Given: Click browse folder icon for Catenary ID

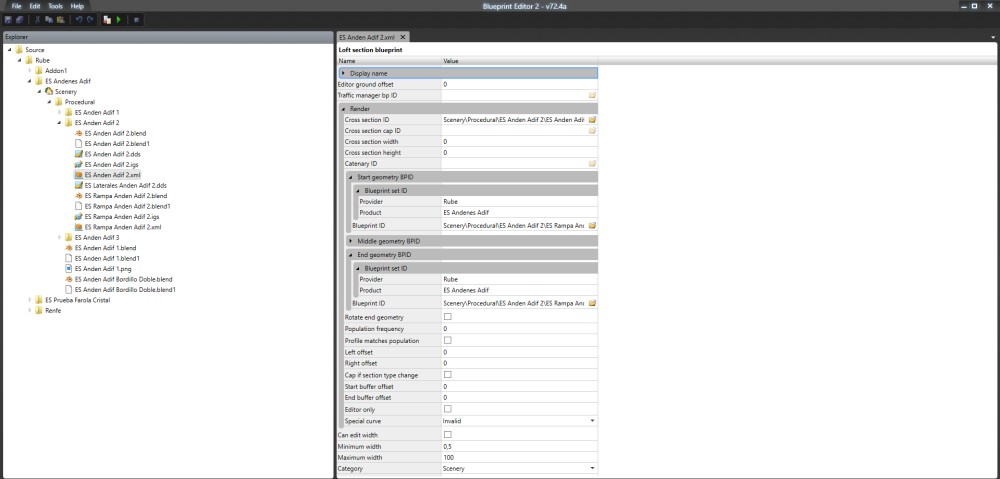Looking at the screenshot, I should click(592, 163).
